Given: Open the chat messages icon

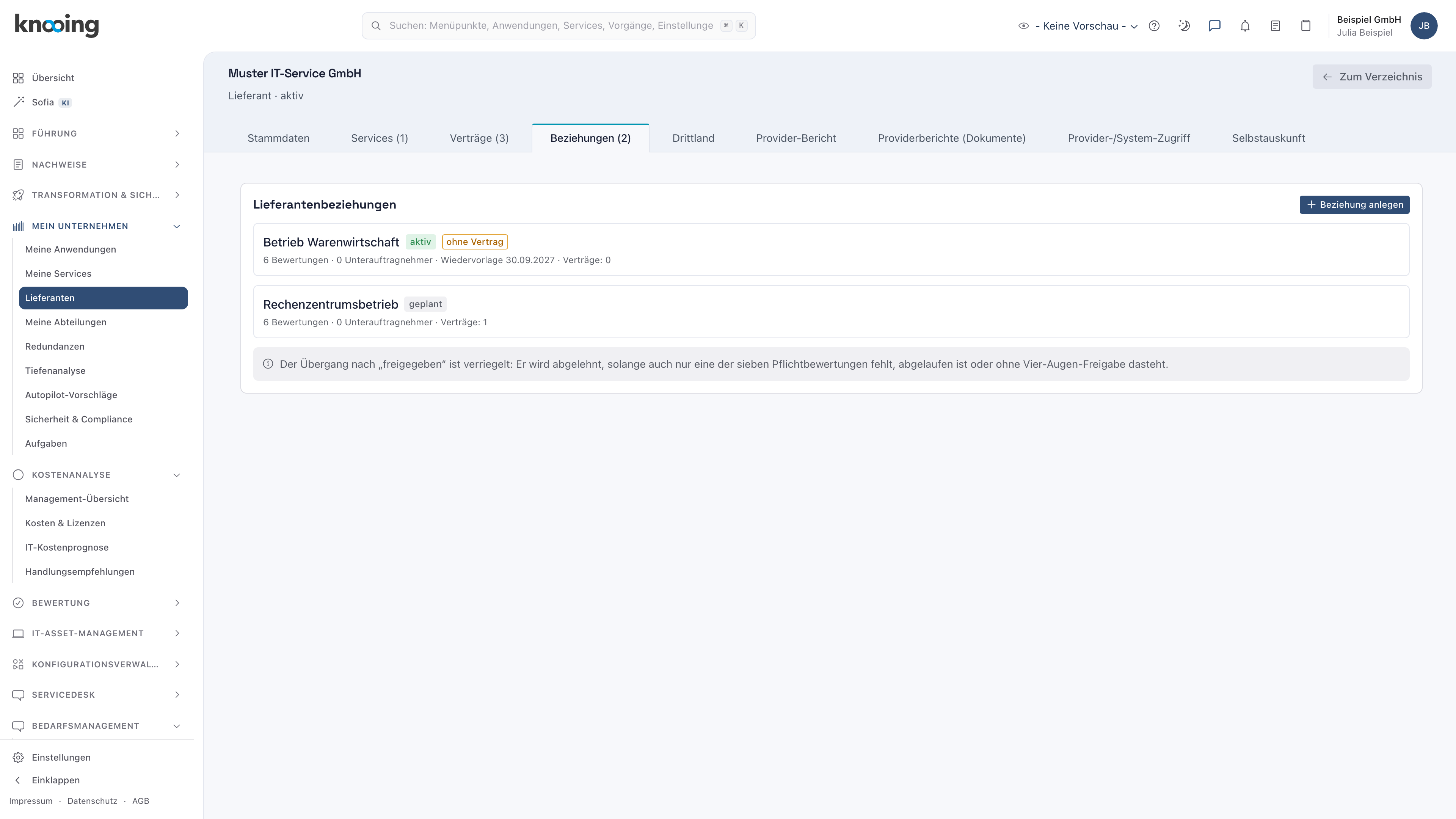Looking at the screenshot, I should pos(1214,26).
